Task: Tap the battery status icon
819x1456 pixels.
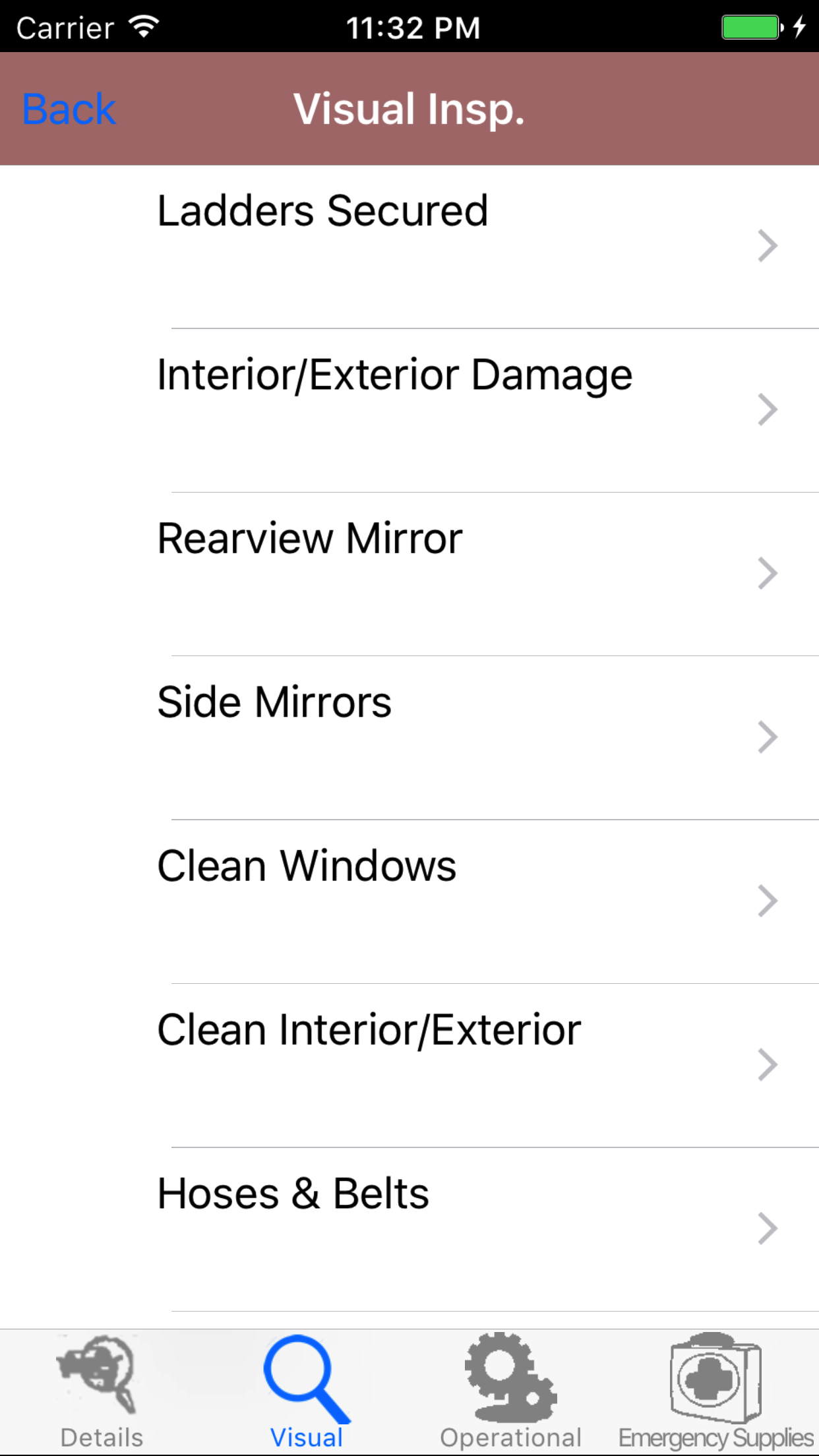Action: (x=752, y=28)
